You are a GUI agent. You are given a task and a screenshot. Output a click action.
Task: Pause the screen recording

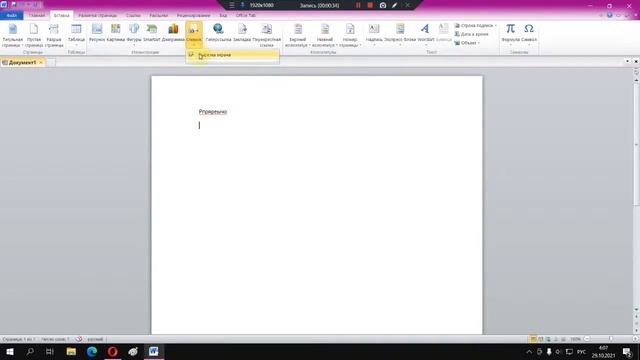358,5
